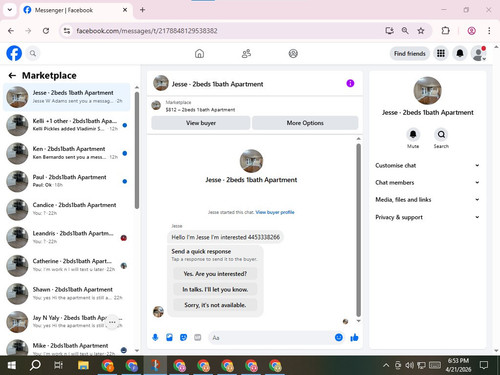Open the Facebook menu grid icon
Image resolution: width=500 pixels, height=375 pixels.
tap(441, 53)
